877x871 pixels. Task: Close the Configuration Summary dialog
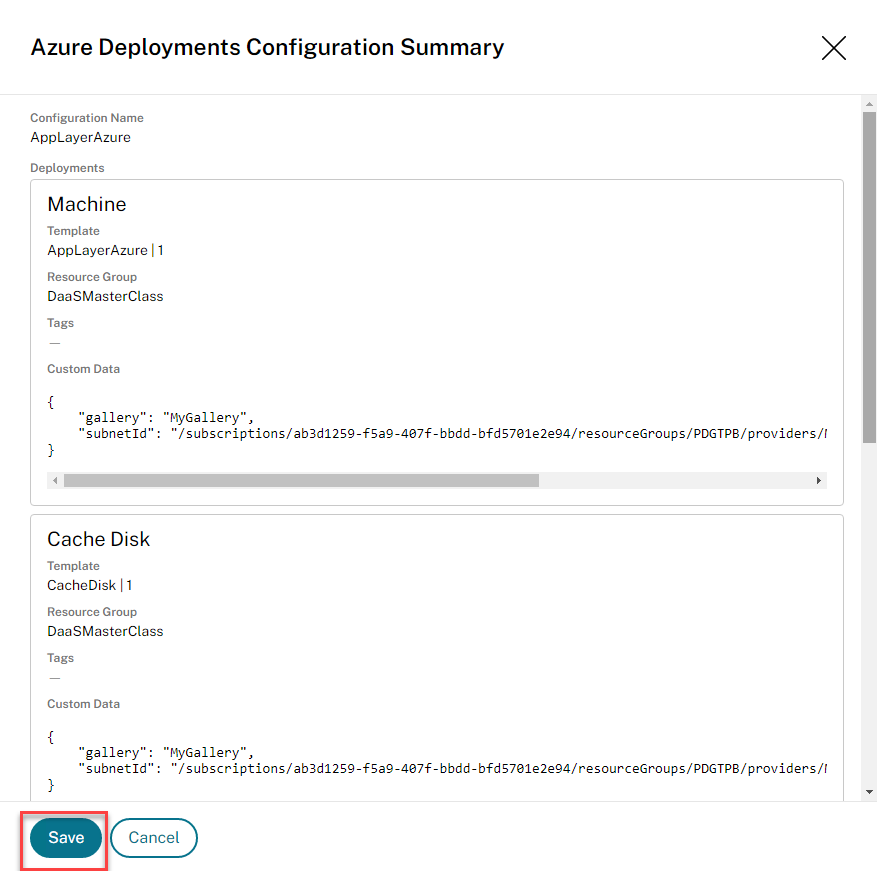[x=833, y=48]
